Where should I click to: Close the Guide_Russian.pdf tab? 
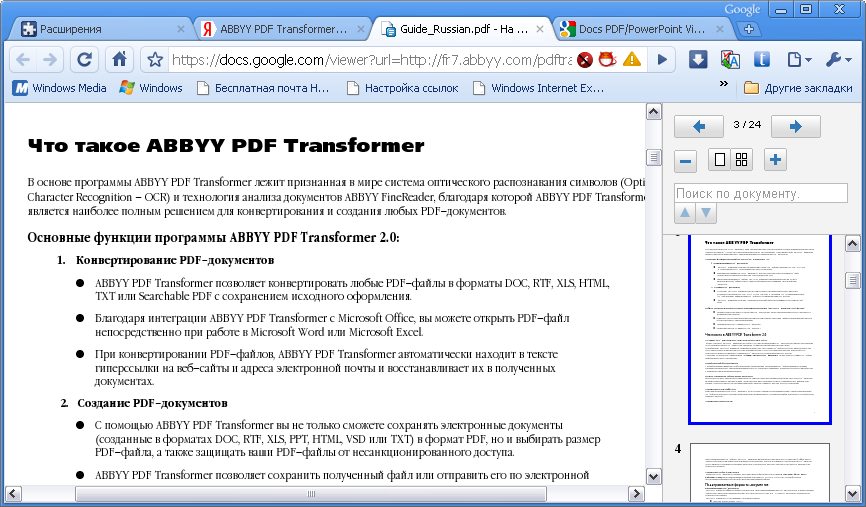click(x=540, y=29)
